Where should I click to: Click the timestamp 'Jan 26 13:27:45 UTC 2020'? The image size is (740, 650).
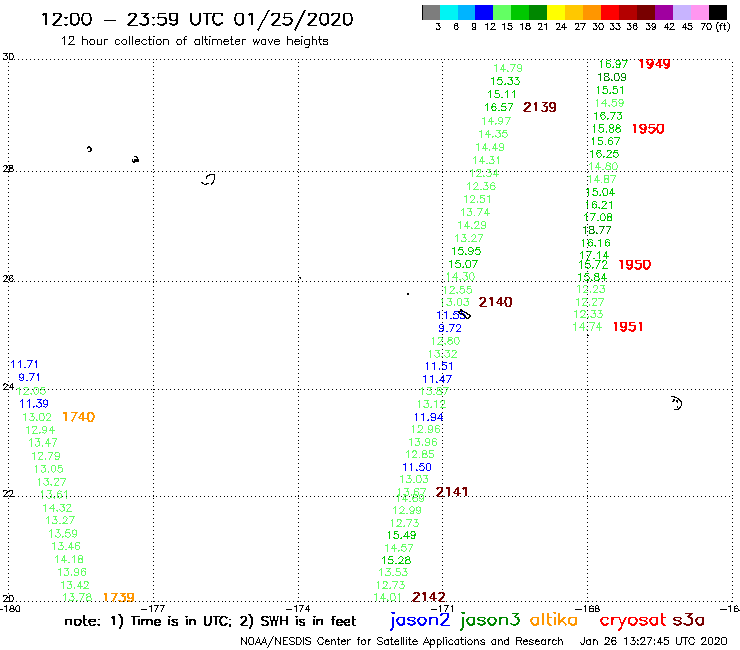pos(653,641)
